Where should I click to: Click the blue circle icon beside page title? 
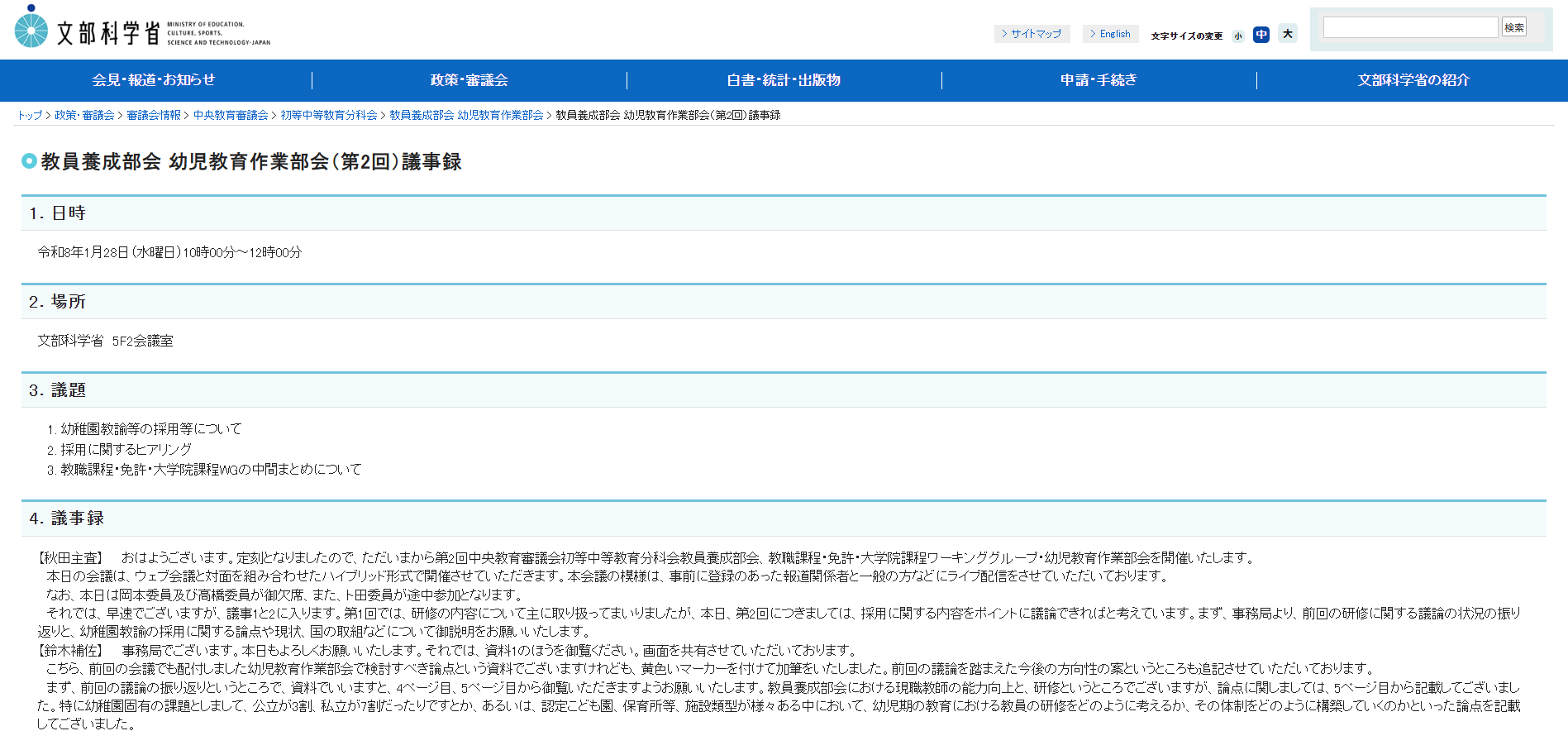coord(29,161)
